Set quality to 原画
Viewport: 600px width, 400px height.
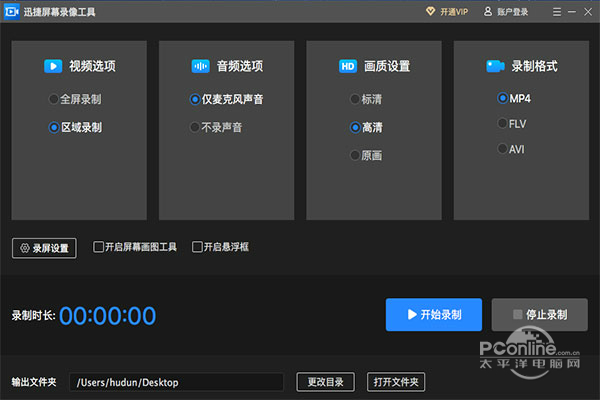(x=355, y=155)
